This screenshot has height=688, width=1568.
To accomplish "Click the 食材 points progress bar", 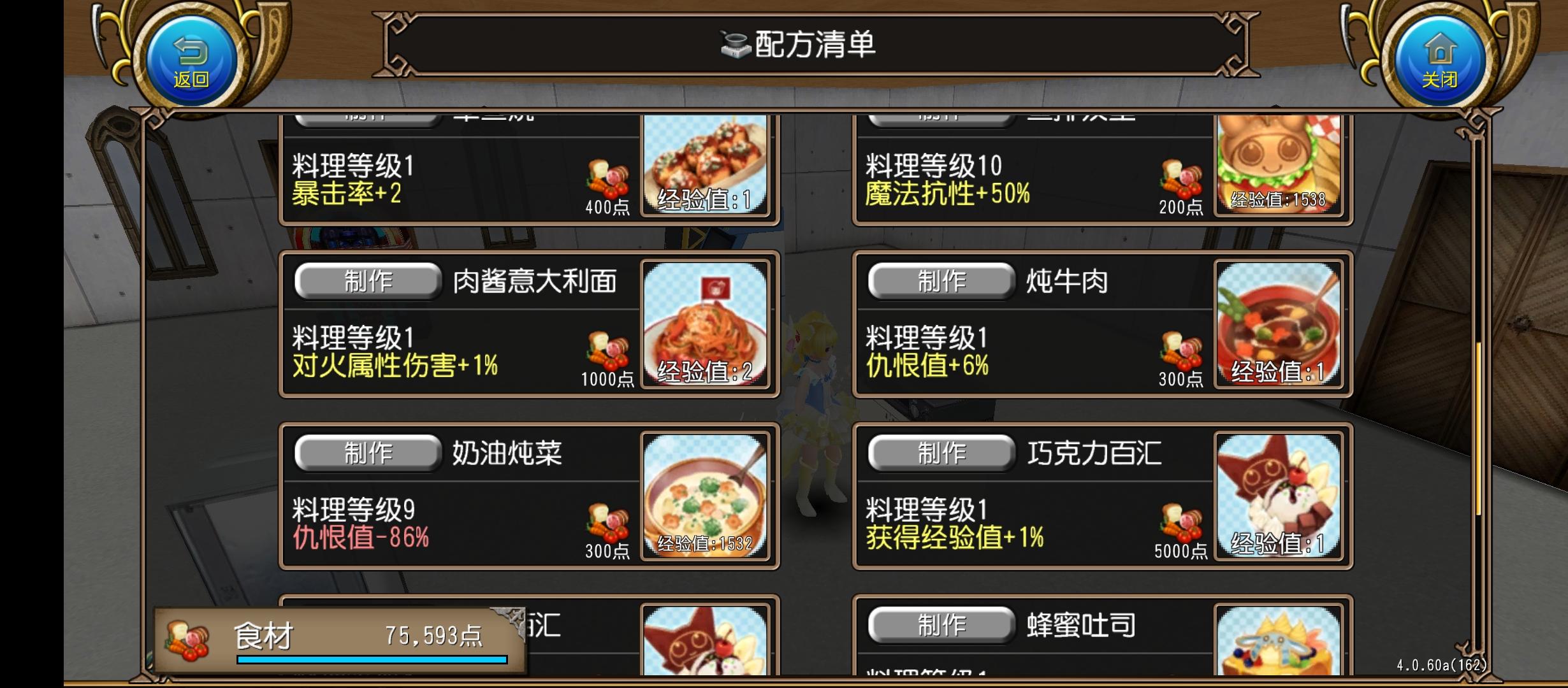I will [x=372, y=659].
